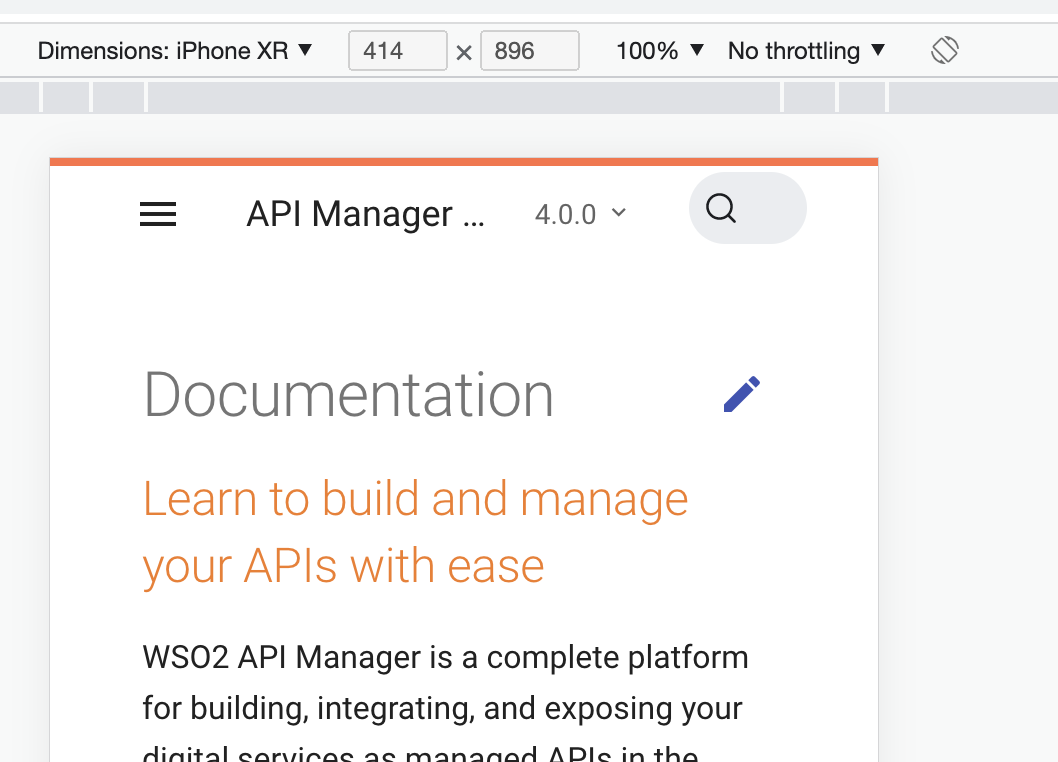This screenshot has width=1058, height=762.
Task: Click the API Manager site title
Action: coord(366,215)
